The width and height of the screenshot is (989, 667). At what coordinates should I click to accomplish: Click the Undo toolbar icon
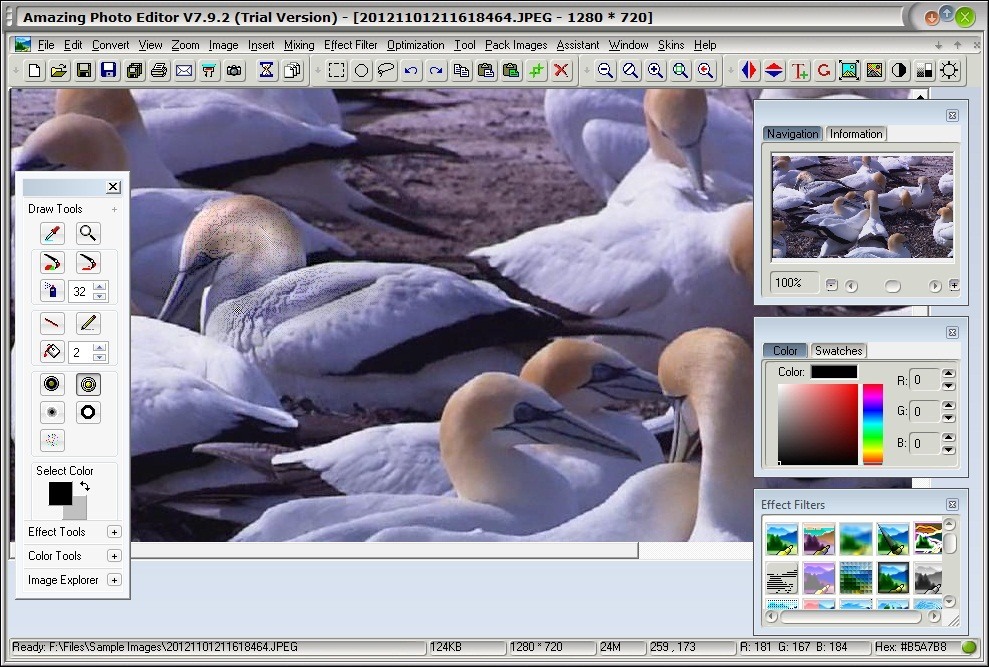(412, 70)
